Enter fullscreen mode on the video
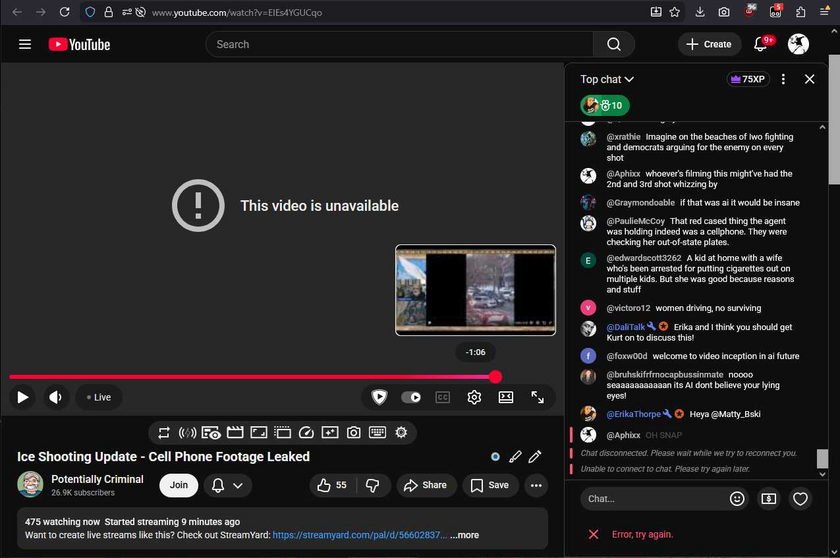Screen dimensions: 840x558 (537, 397)
